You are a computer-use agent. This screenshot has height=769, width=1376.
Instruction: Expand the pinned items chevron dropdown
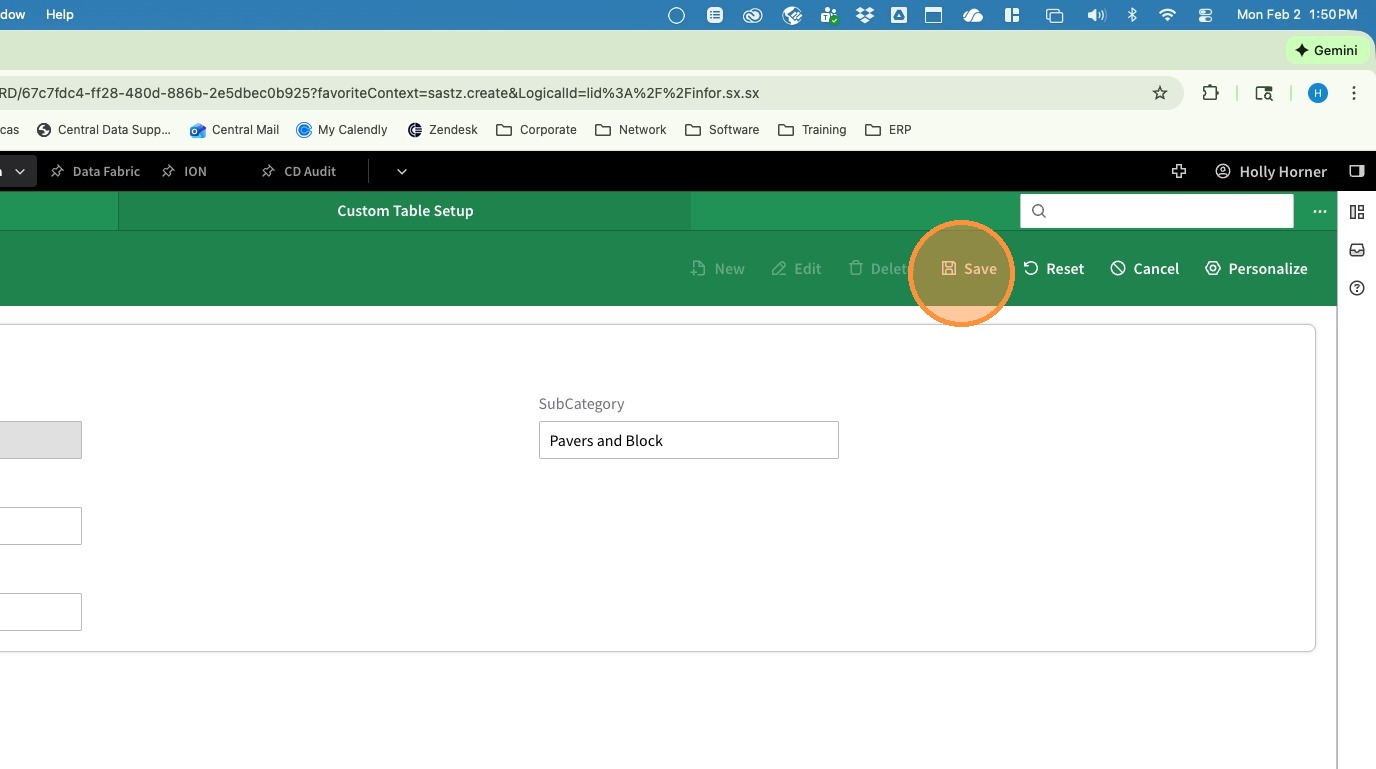coord(401,171)
